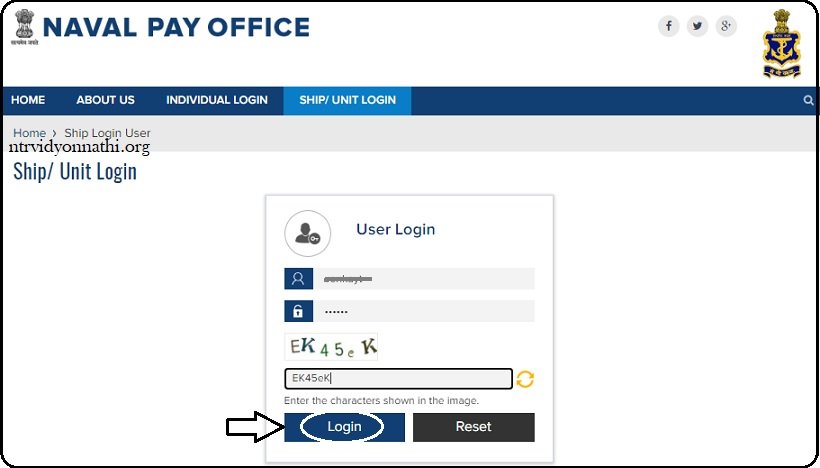Click the EK45eK captcha image
The width and height of the screenshot is (820, 468).
331,347
